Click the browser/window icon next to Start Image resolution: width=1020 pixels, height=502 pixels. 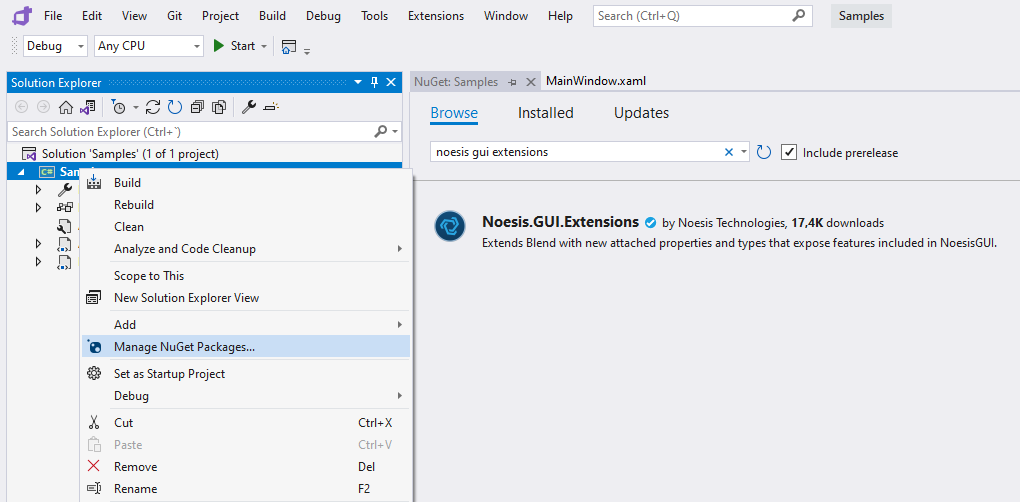tap(289, 47)
